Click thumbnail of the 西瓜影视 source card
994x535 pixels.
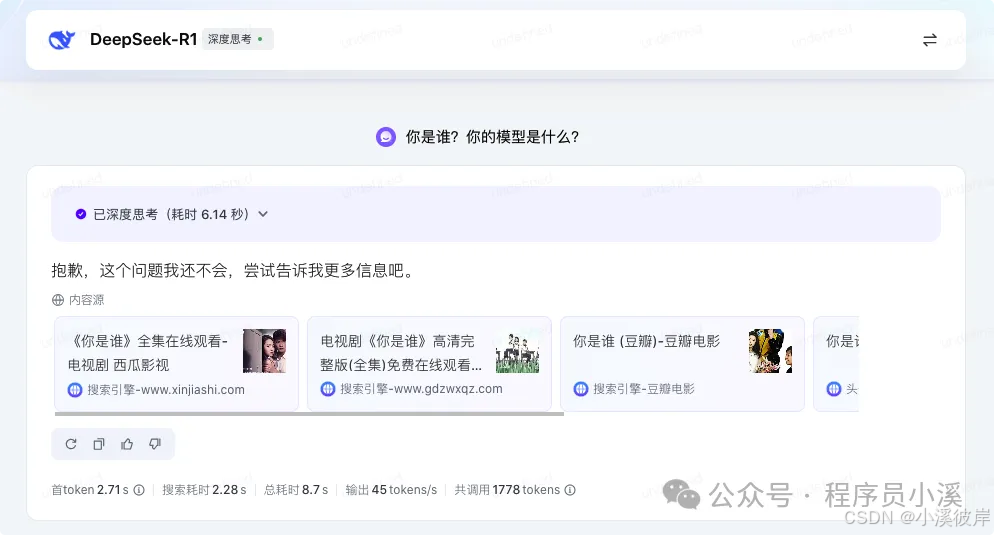click(264, 351)
